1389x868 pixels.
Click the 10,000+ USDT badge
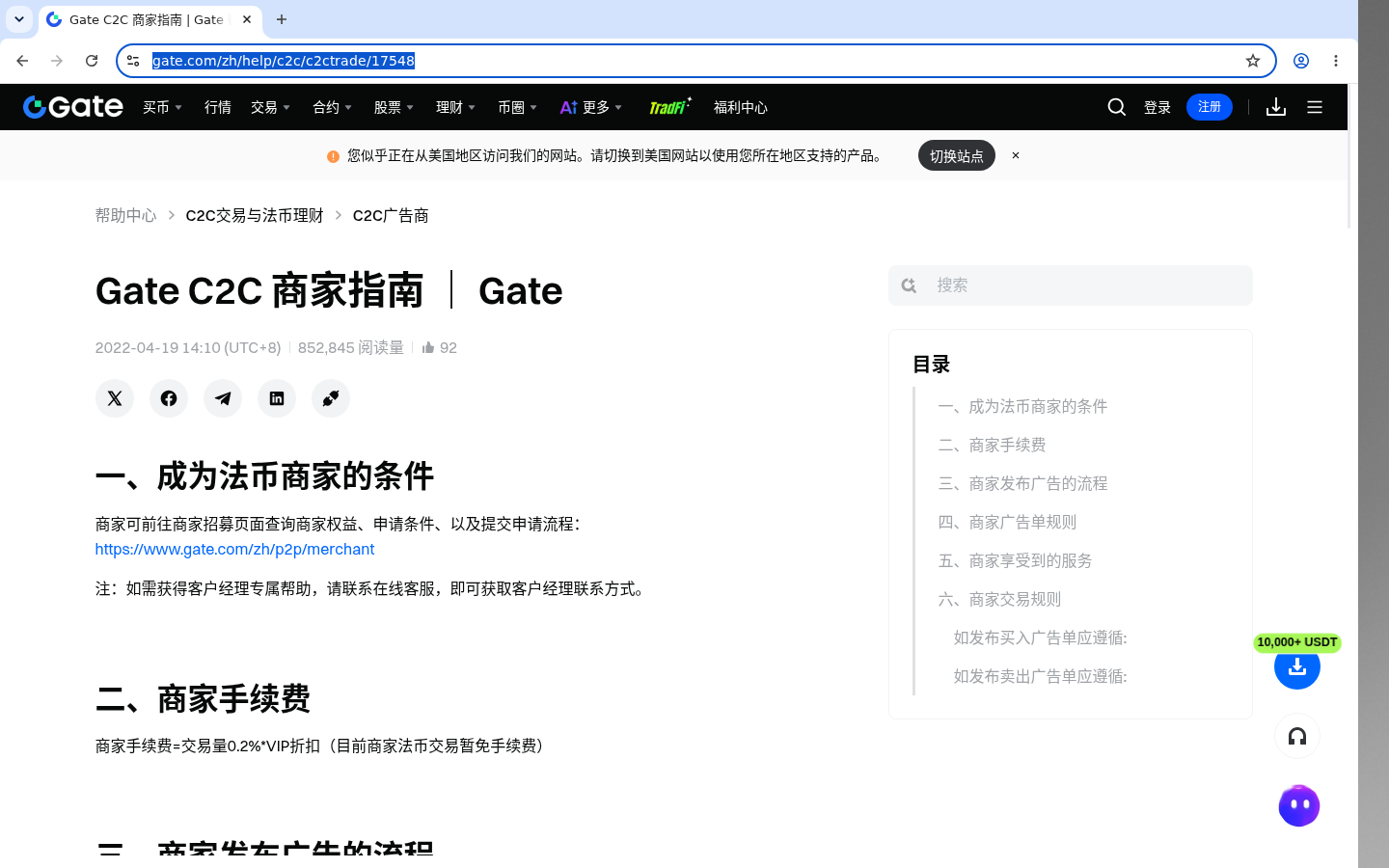1297,642
